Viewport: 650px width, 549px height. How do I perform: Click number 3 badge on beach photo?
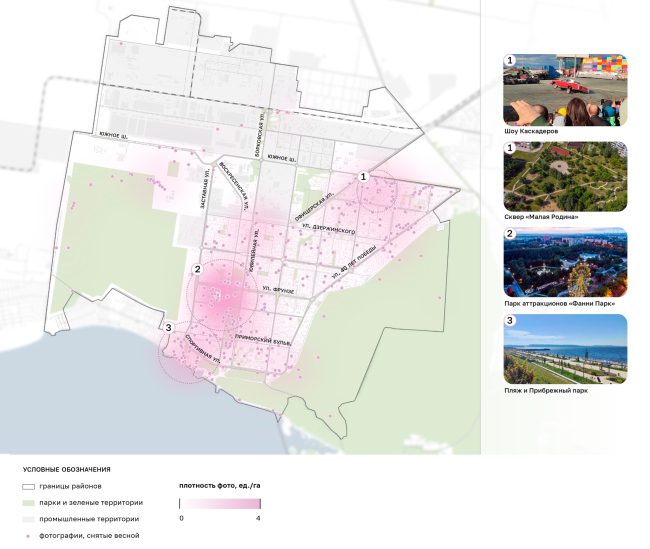pos(510,322)
